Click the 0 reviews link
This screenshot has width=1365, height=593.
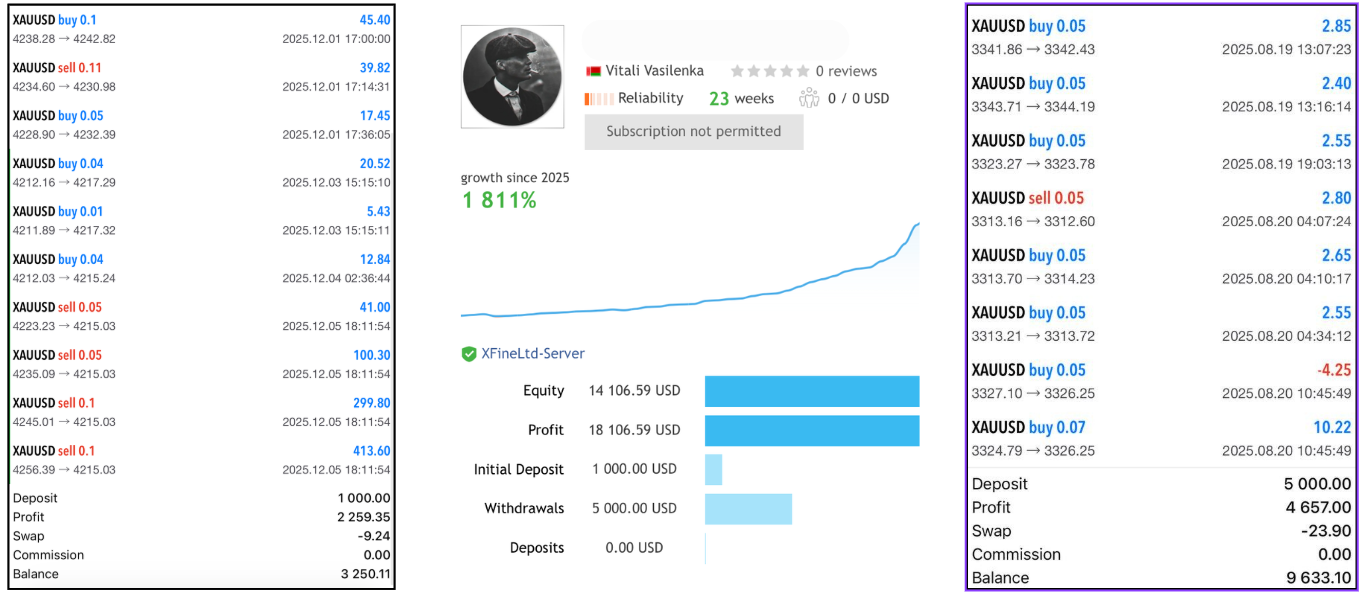pos(846,71)
